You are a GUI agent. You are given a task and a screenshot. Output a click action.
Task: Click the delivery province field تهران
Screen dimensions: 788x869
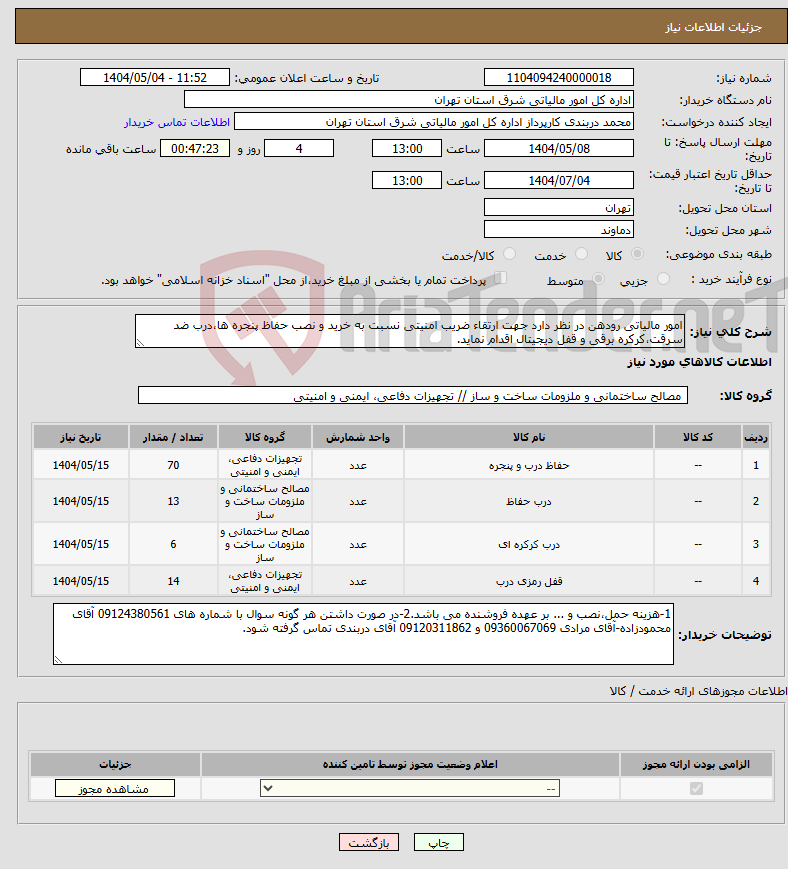point(559,208)
